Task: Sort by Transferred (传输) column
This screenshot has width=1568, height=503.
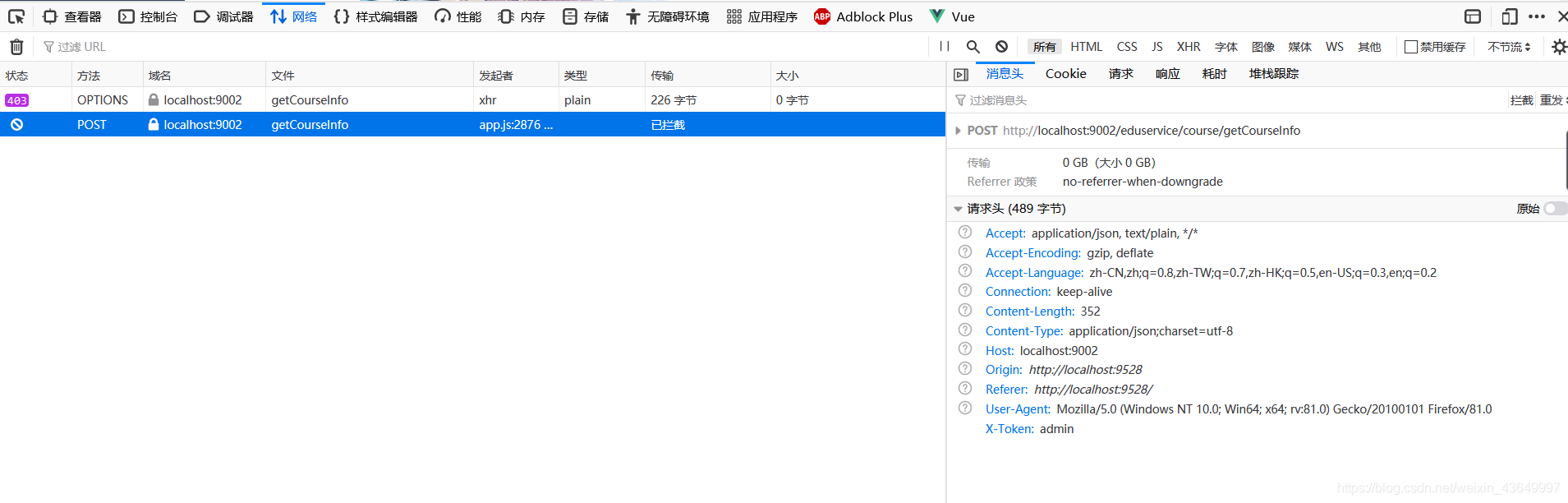Action: click(708, 75)
